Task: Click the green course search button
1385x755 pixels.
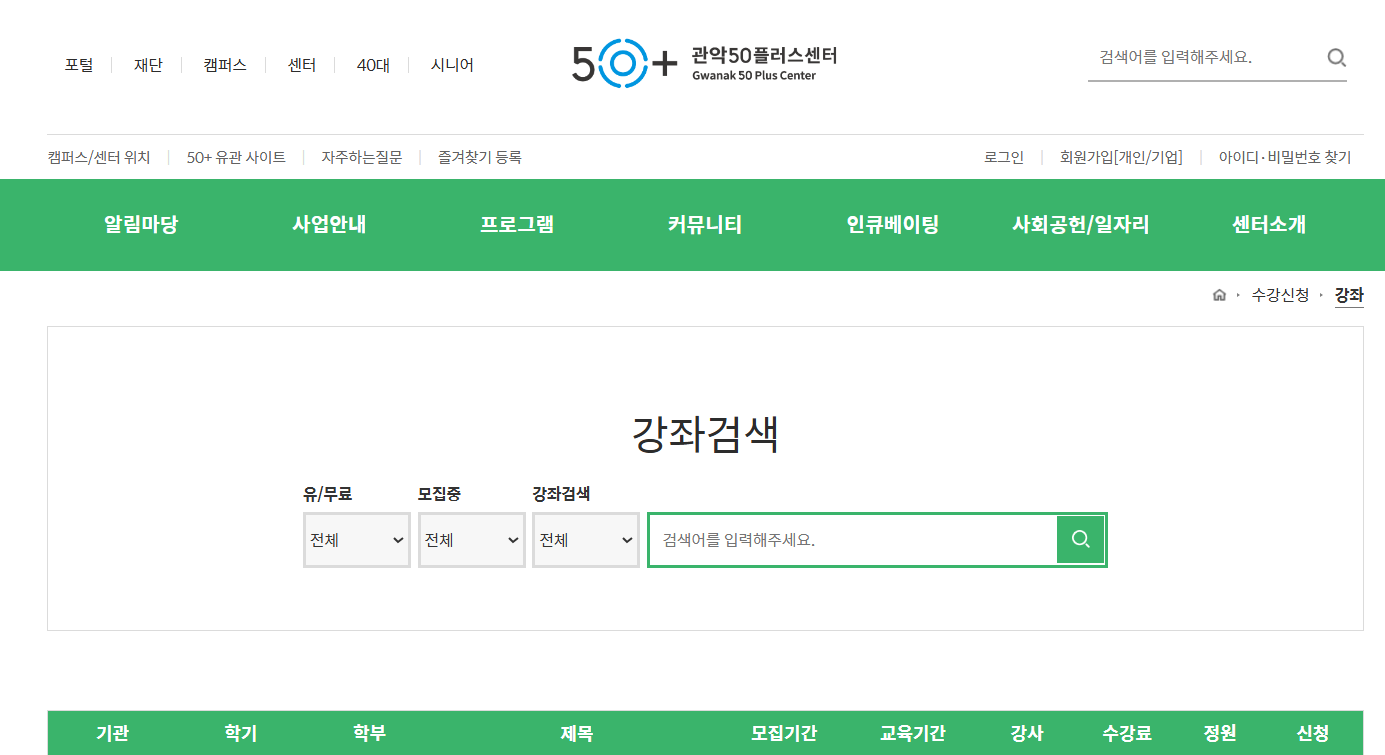Action: 1080,540
